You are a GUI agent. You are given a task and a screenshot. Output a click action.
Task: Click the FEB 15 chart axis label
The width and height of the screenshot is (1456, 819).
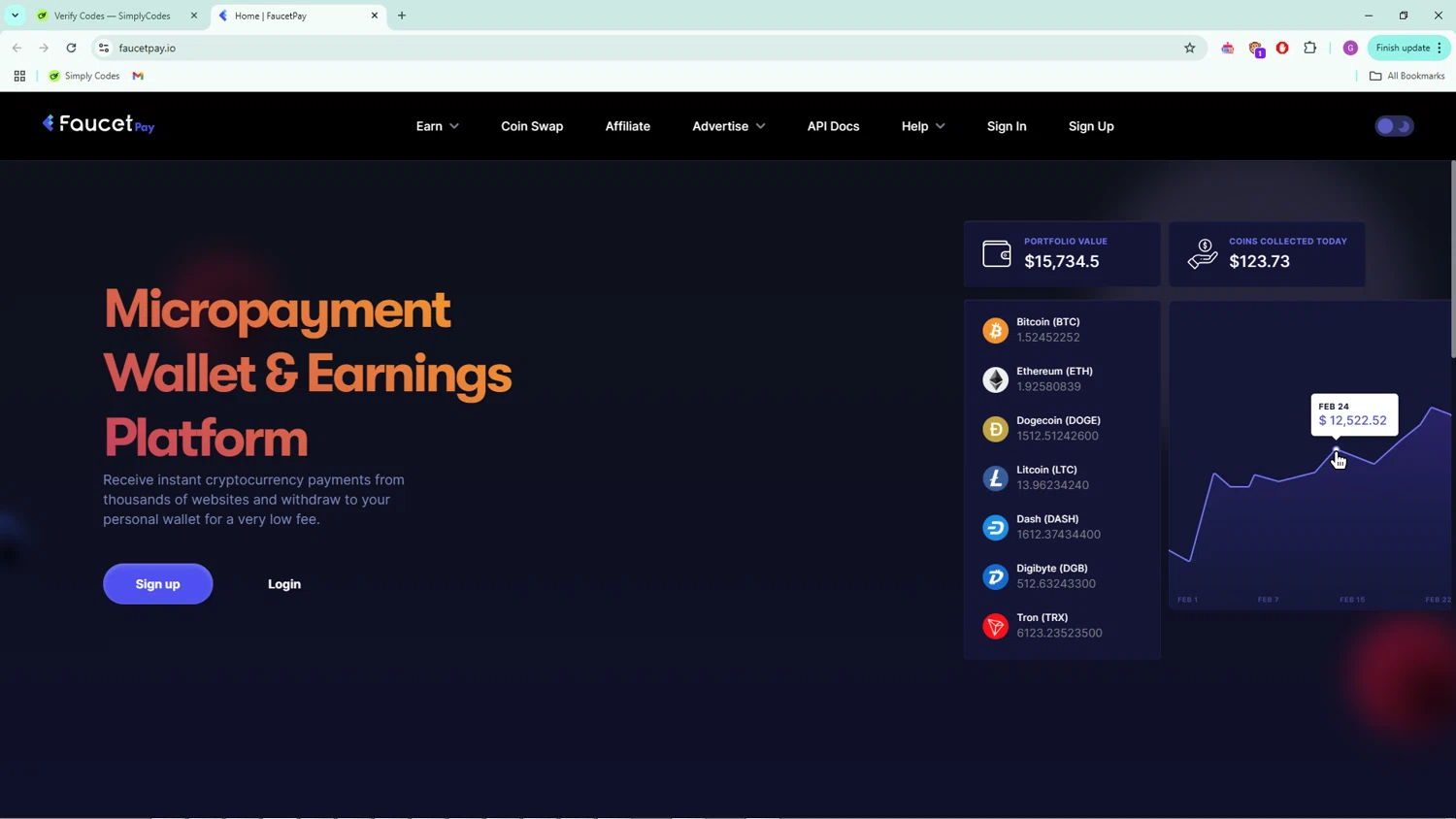pos(1352,600)
